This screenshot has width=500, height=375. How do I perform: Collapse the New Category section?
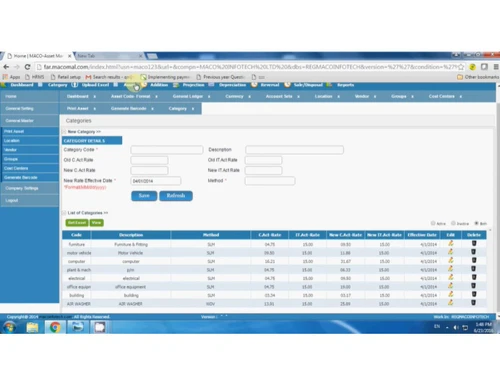(64, 132)
